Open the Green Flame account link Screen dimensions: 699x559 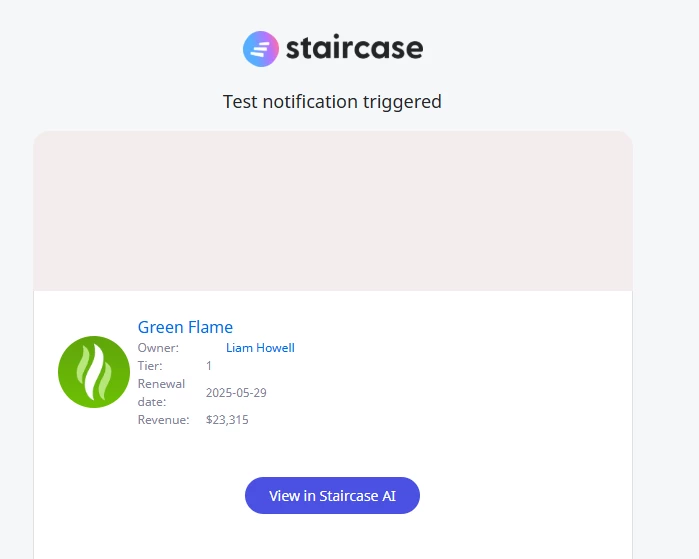(185, 327)
